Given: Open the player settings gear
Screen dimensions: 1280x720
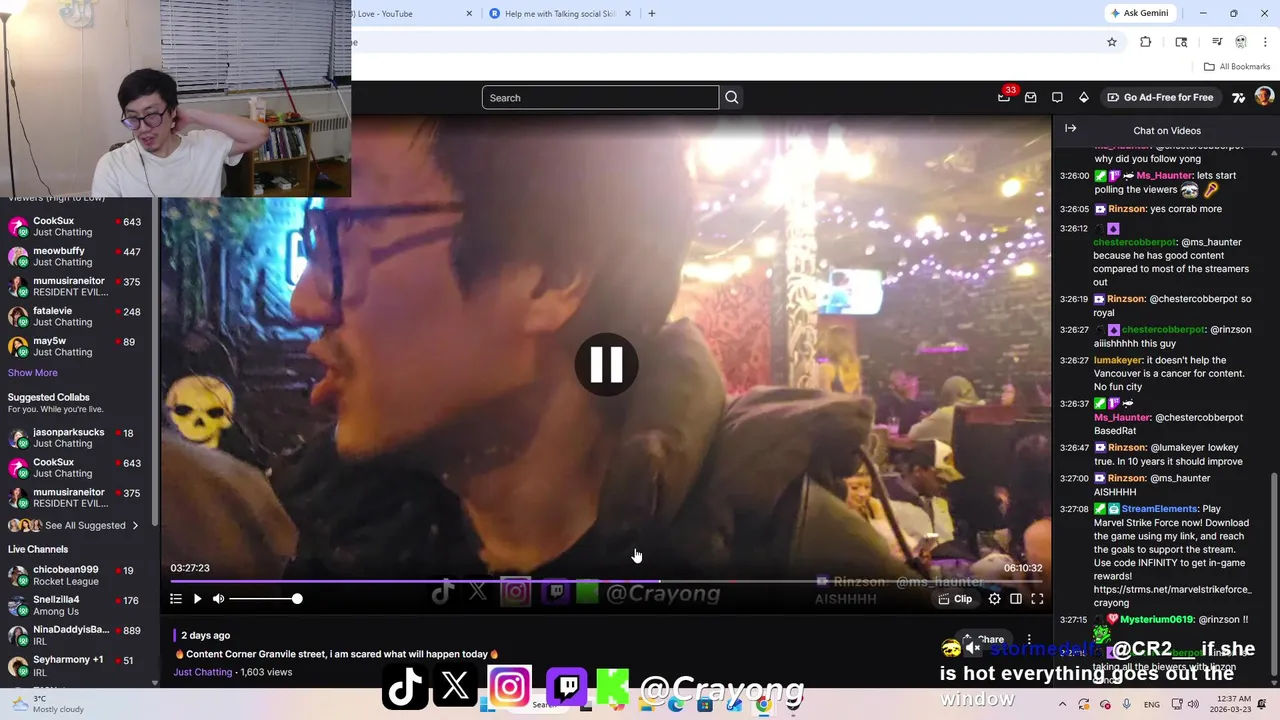Looking at the screenshot, I should 994,598.
